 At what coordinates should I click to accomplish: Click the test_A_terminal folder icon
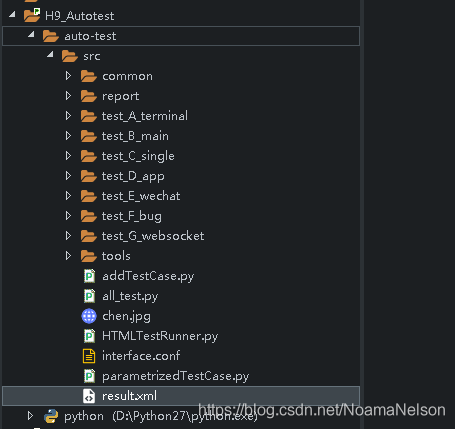[89, 116]
